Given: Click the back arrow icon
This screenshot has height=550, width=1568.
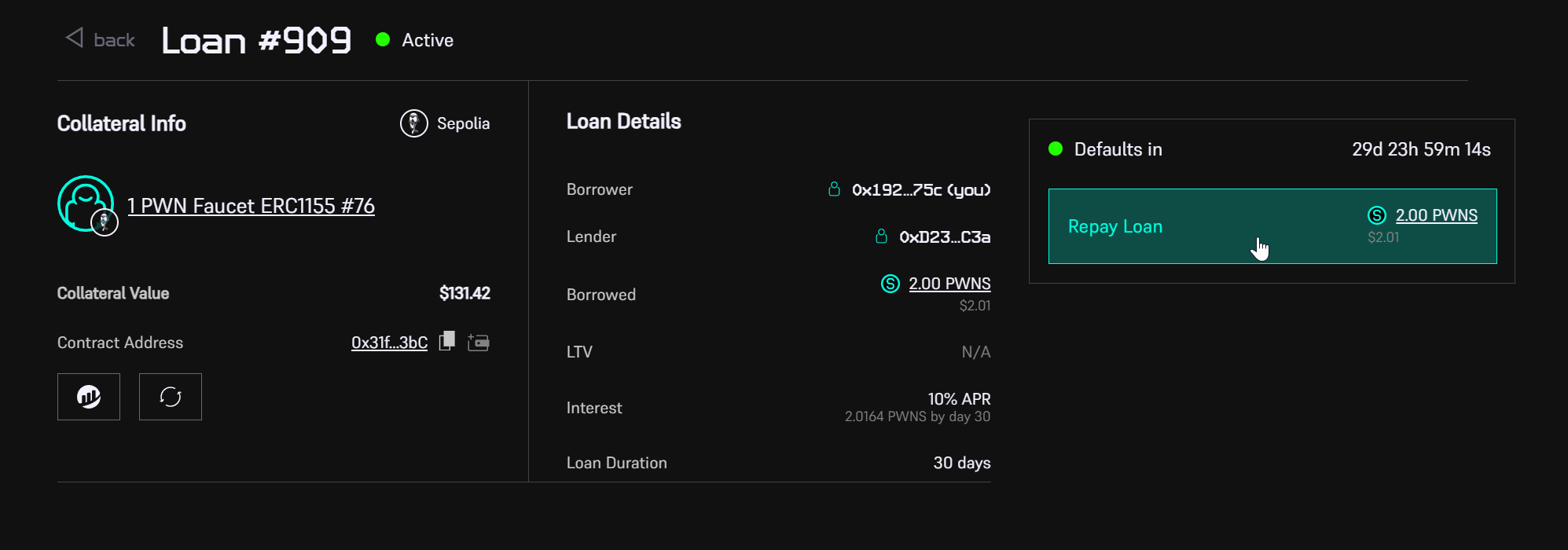Looking at the screenshot, I should click(75, 38).
